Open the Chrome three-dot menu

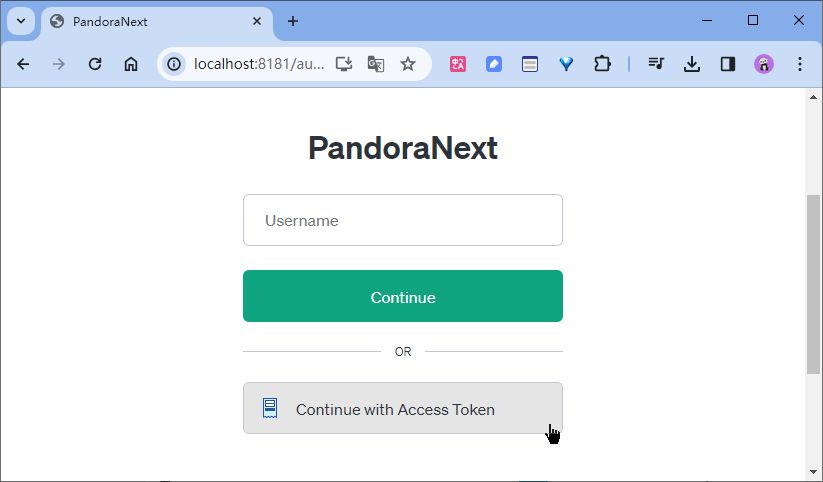pyautogui.click(x=800, y=64)
